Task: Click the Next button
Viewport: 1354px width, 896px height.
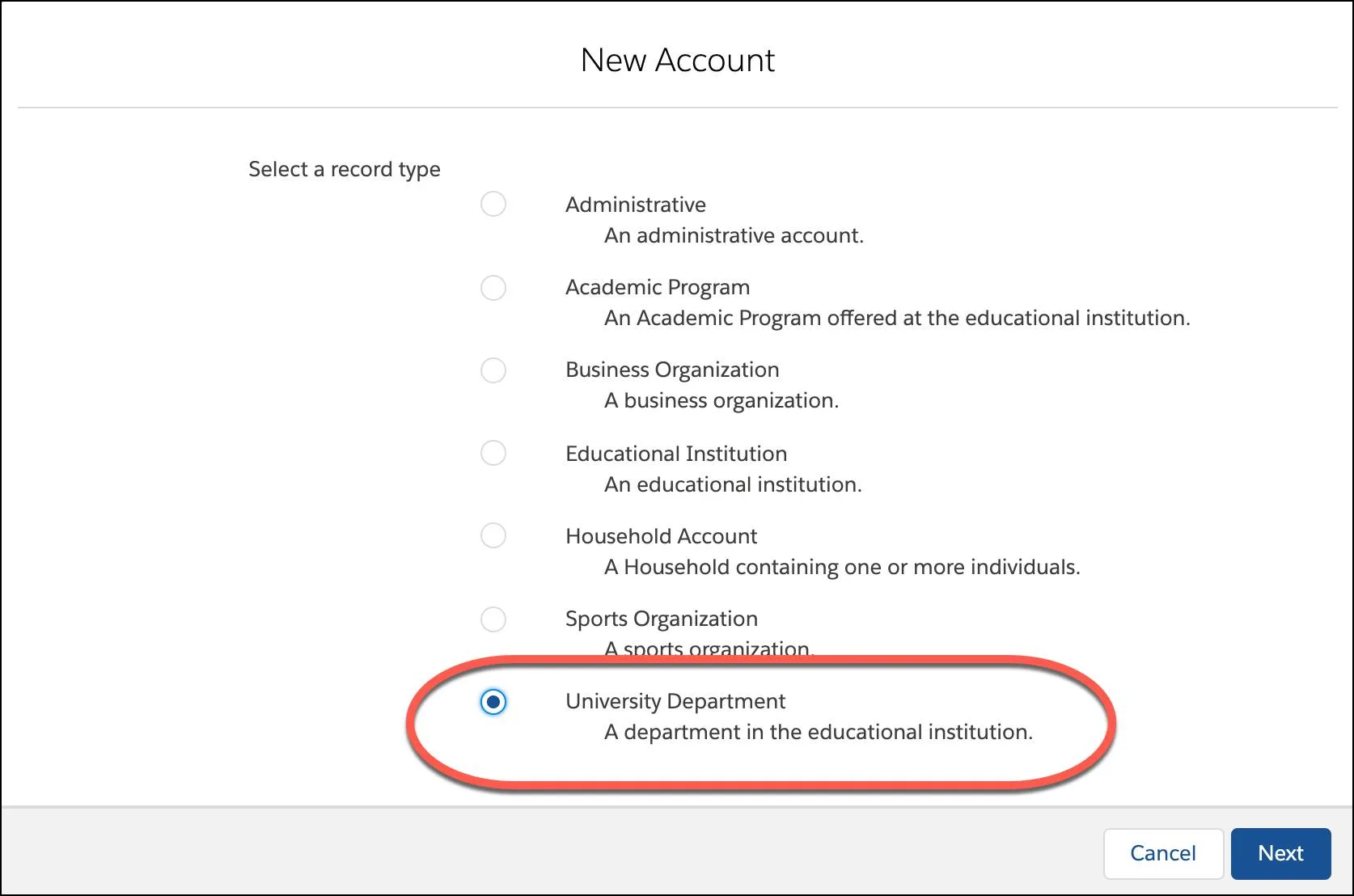Action: 1280,853
